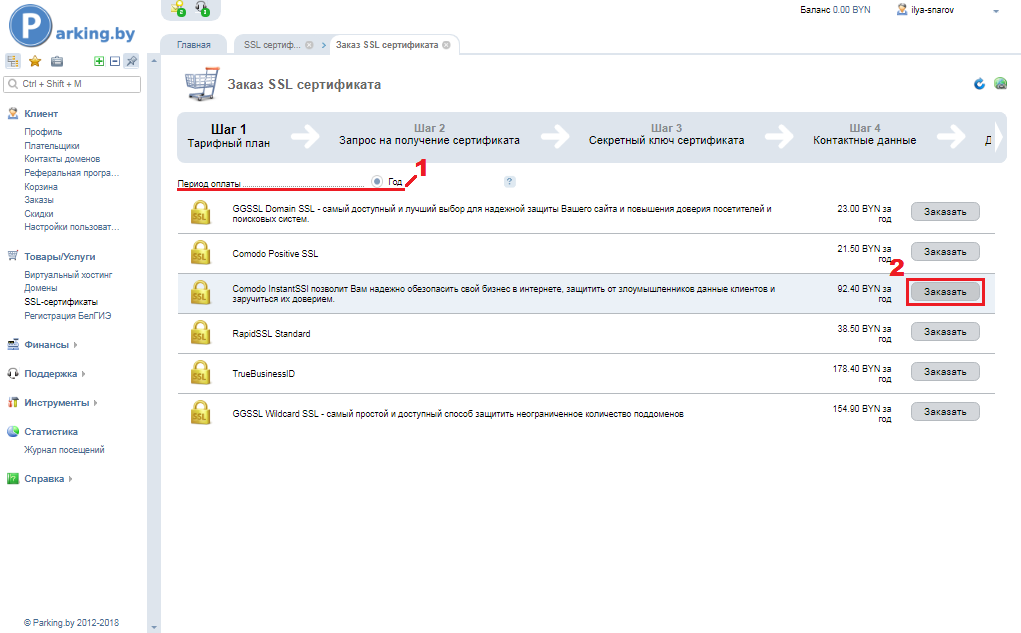Switch to the Главная tab
This screenshot has width=1021, height=633.
[x=193, y=44]
